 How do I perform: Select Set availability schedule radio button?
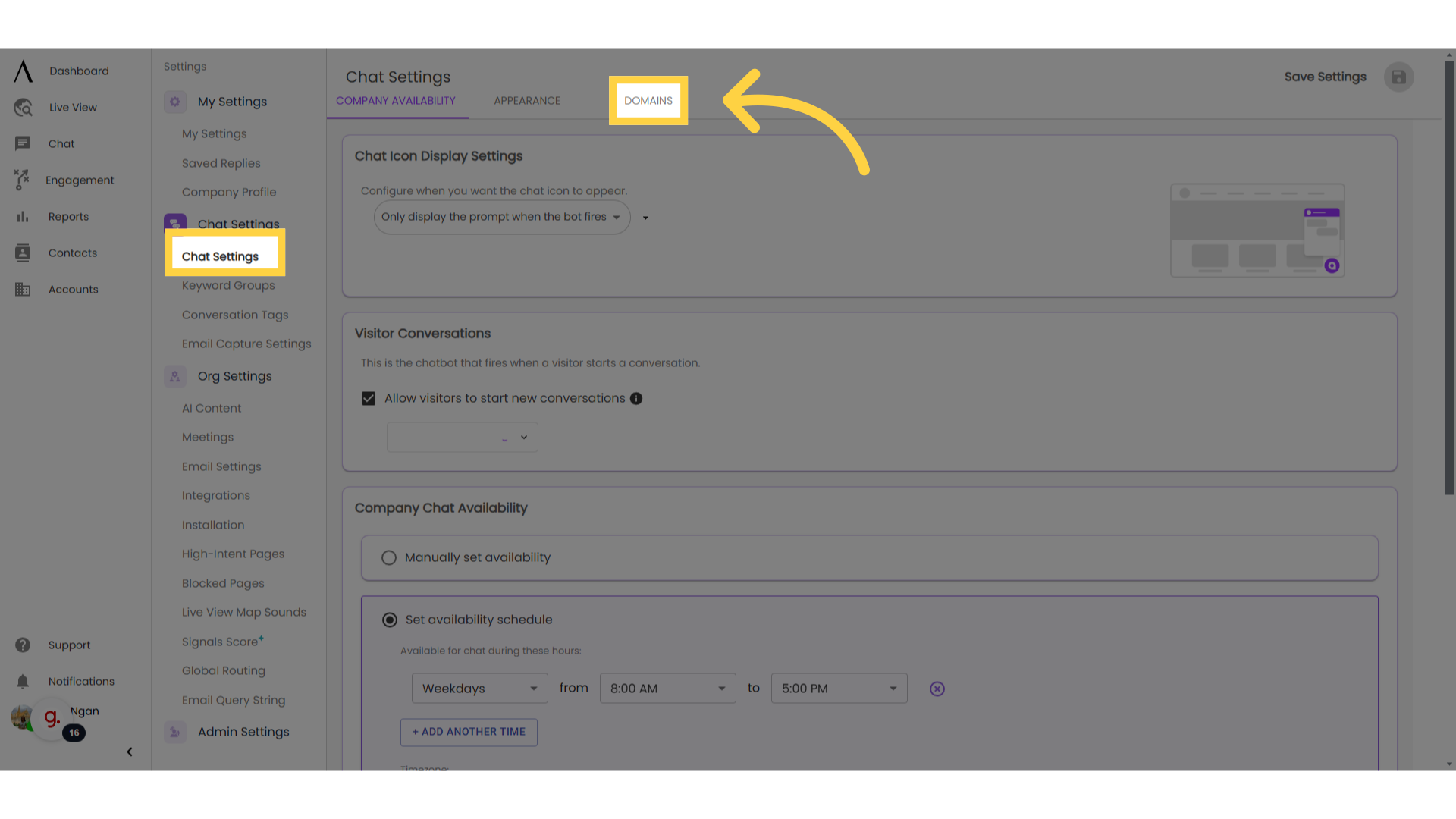tap(389, 619)
